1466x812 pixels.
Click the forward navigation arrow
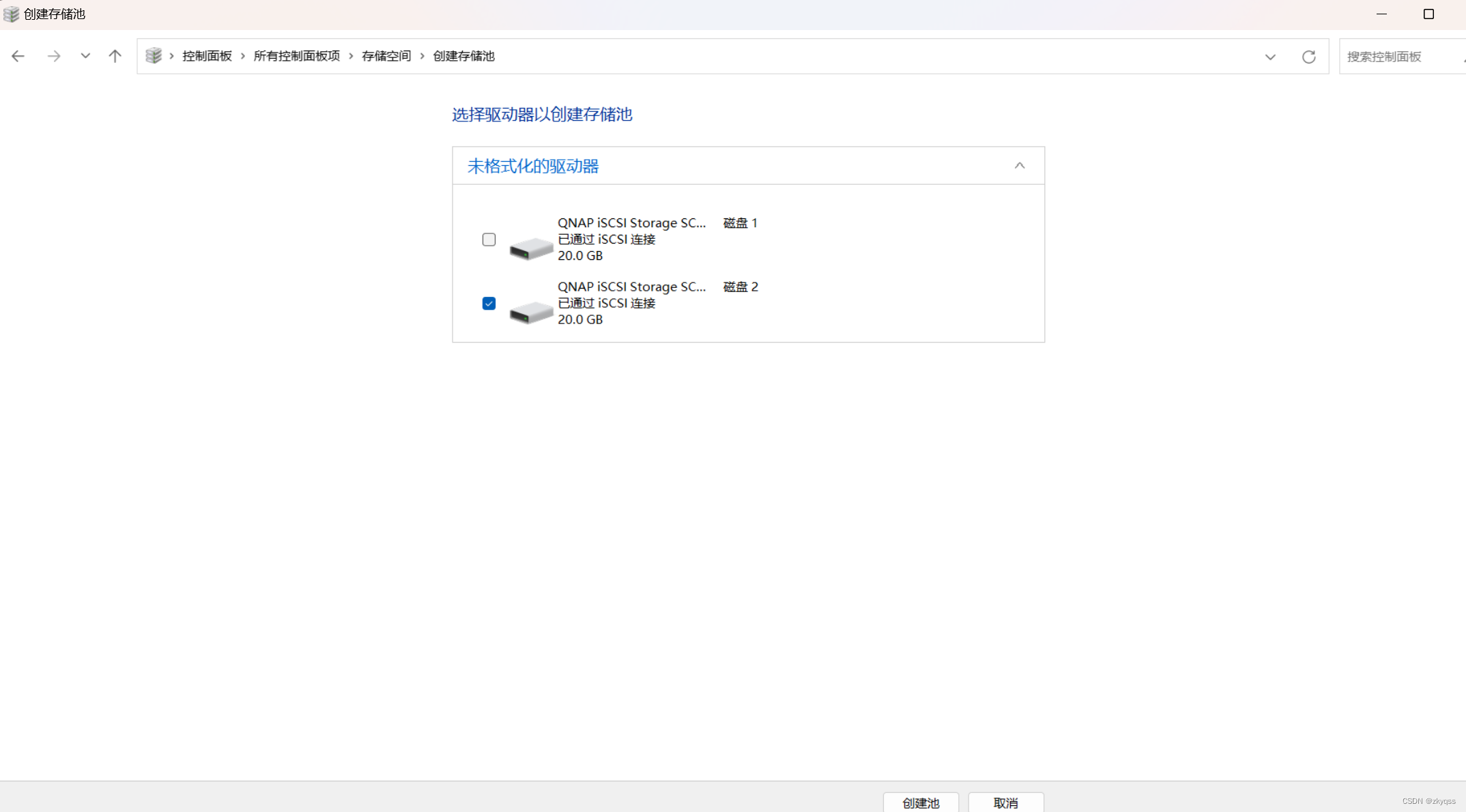click(x=54, y=56)
